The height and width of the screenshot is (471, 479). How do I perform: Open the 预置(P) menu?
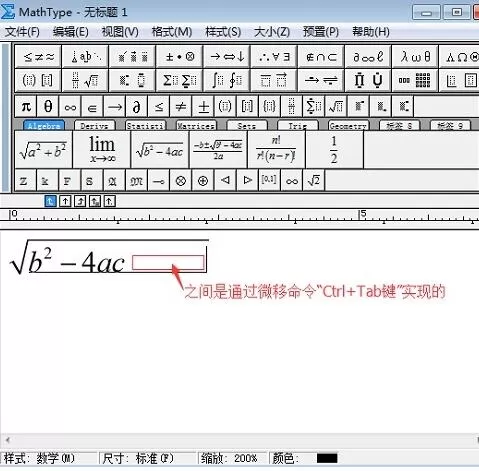coord(321,32)
